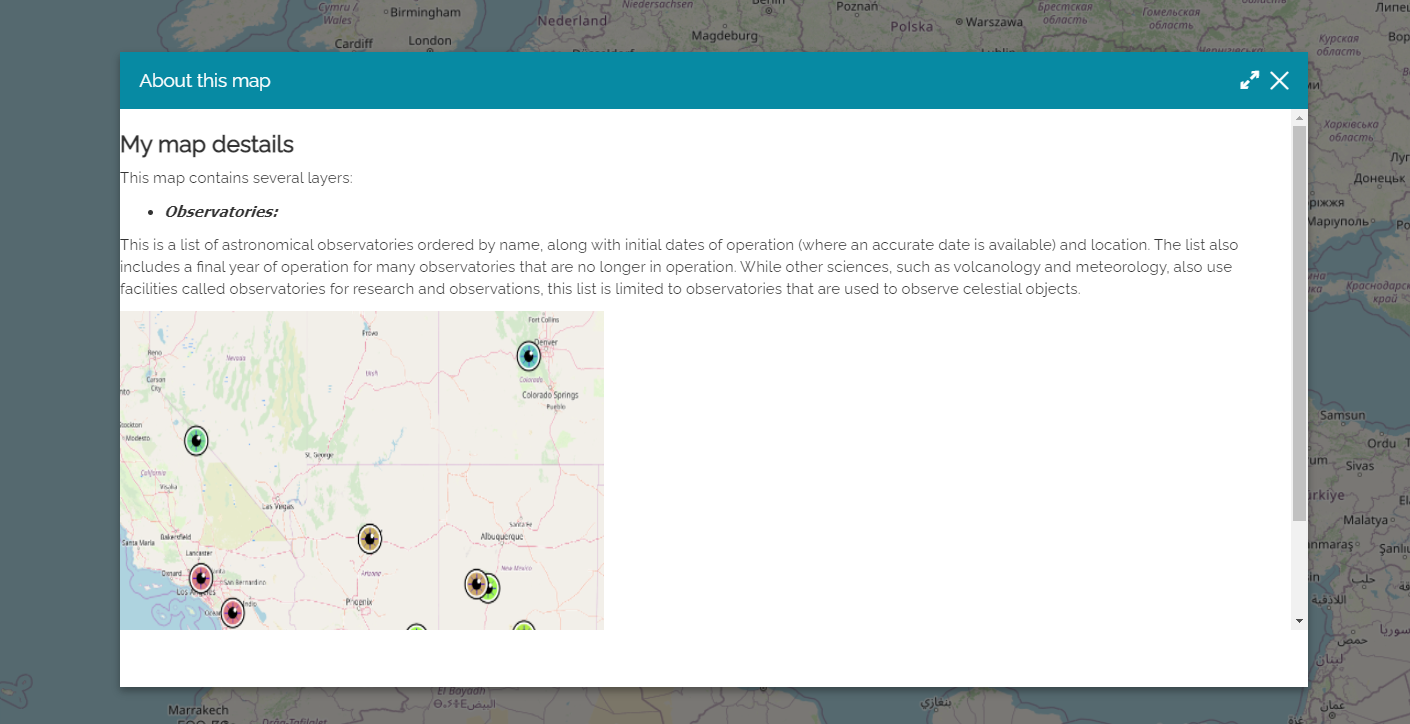Click the 'My map destails' heading
This screenshot has height=724, width=1410.
[207, 144]
